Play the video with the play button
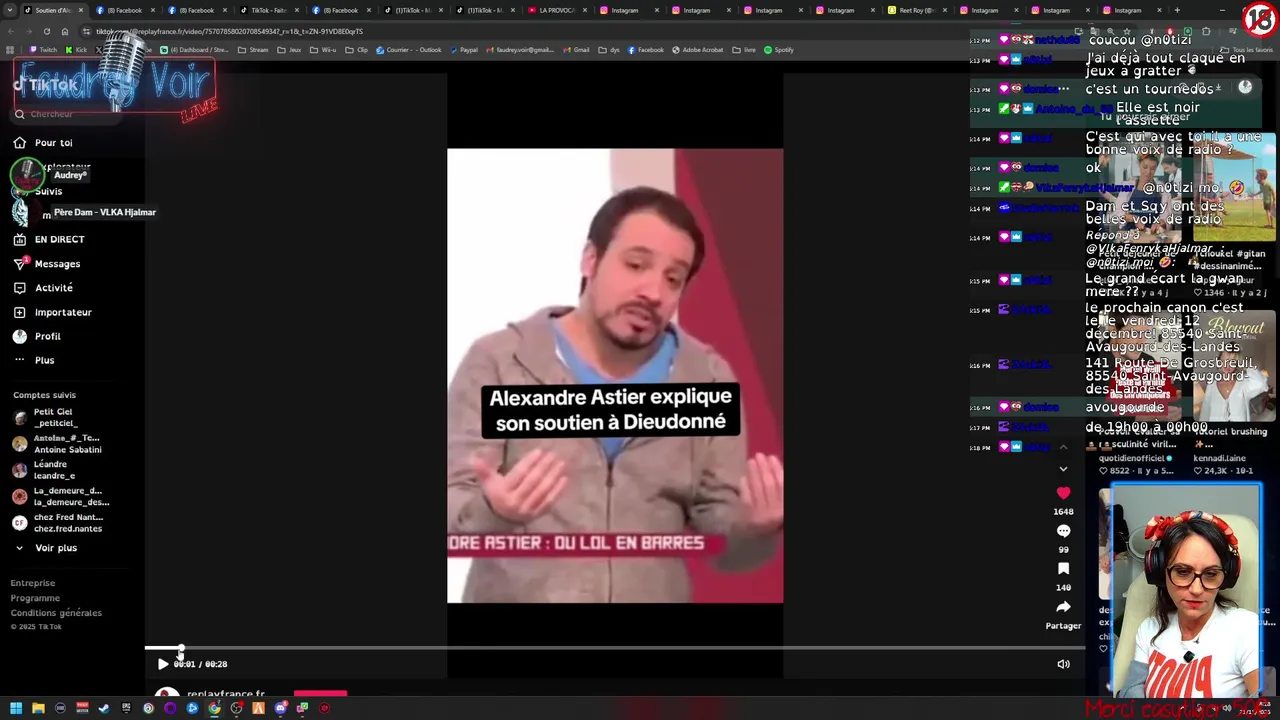This screenshot has height=720, width=1280. click(x=163, y=664)
